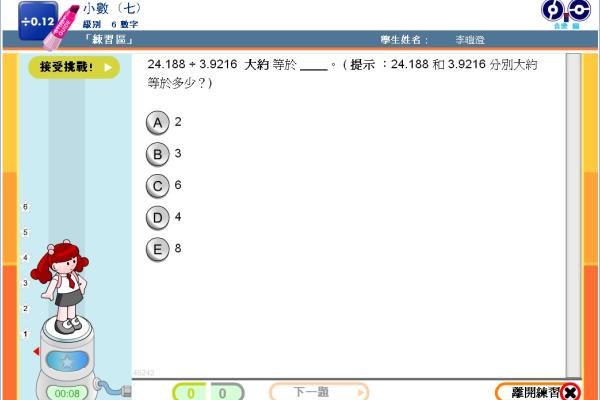
Task: Select answer A with value 2
Action: point(156,122)
